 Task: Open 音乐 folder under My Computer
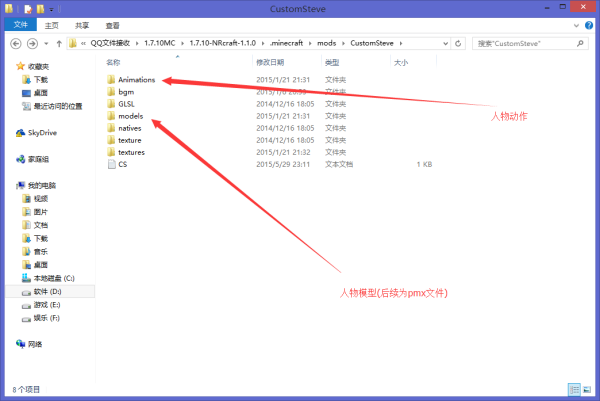coord(35,251)
